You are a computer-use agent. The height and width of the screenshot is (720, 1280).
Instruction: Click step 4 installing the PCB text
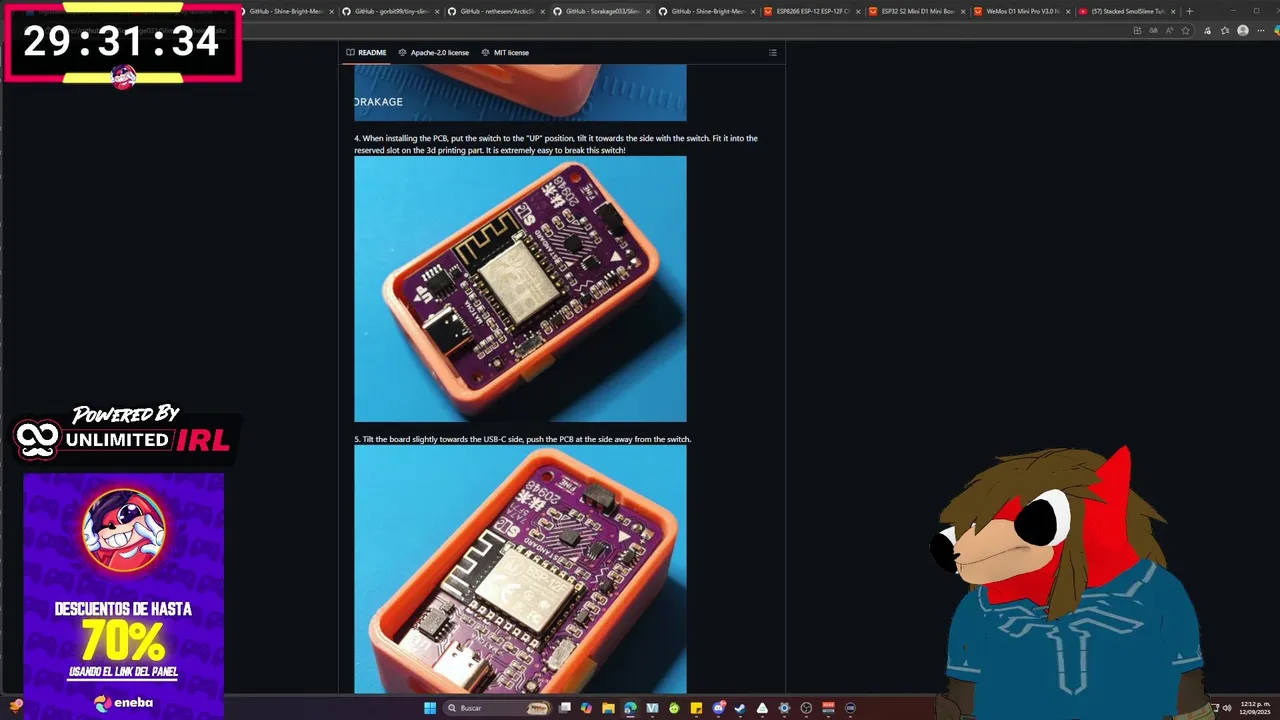tap(556, 144)
